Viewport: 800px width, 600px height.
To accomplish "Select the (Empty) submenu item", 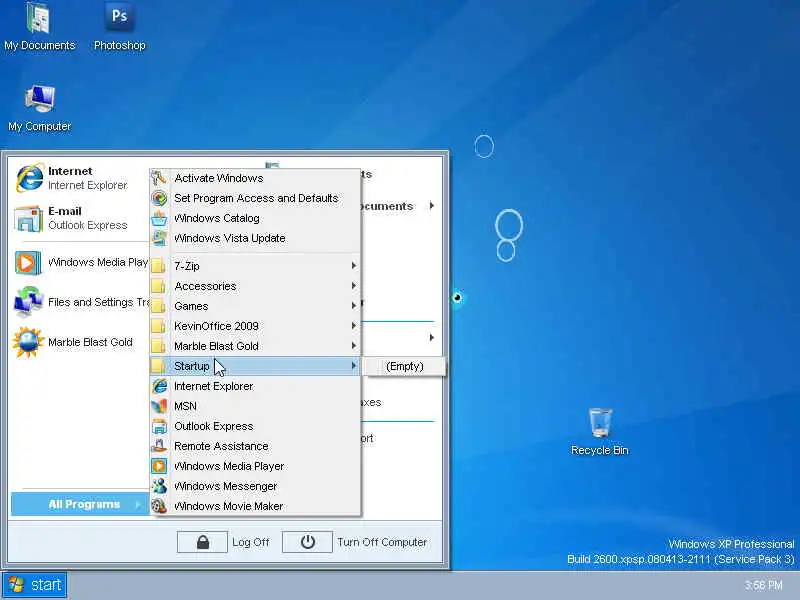I will 405,366.
